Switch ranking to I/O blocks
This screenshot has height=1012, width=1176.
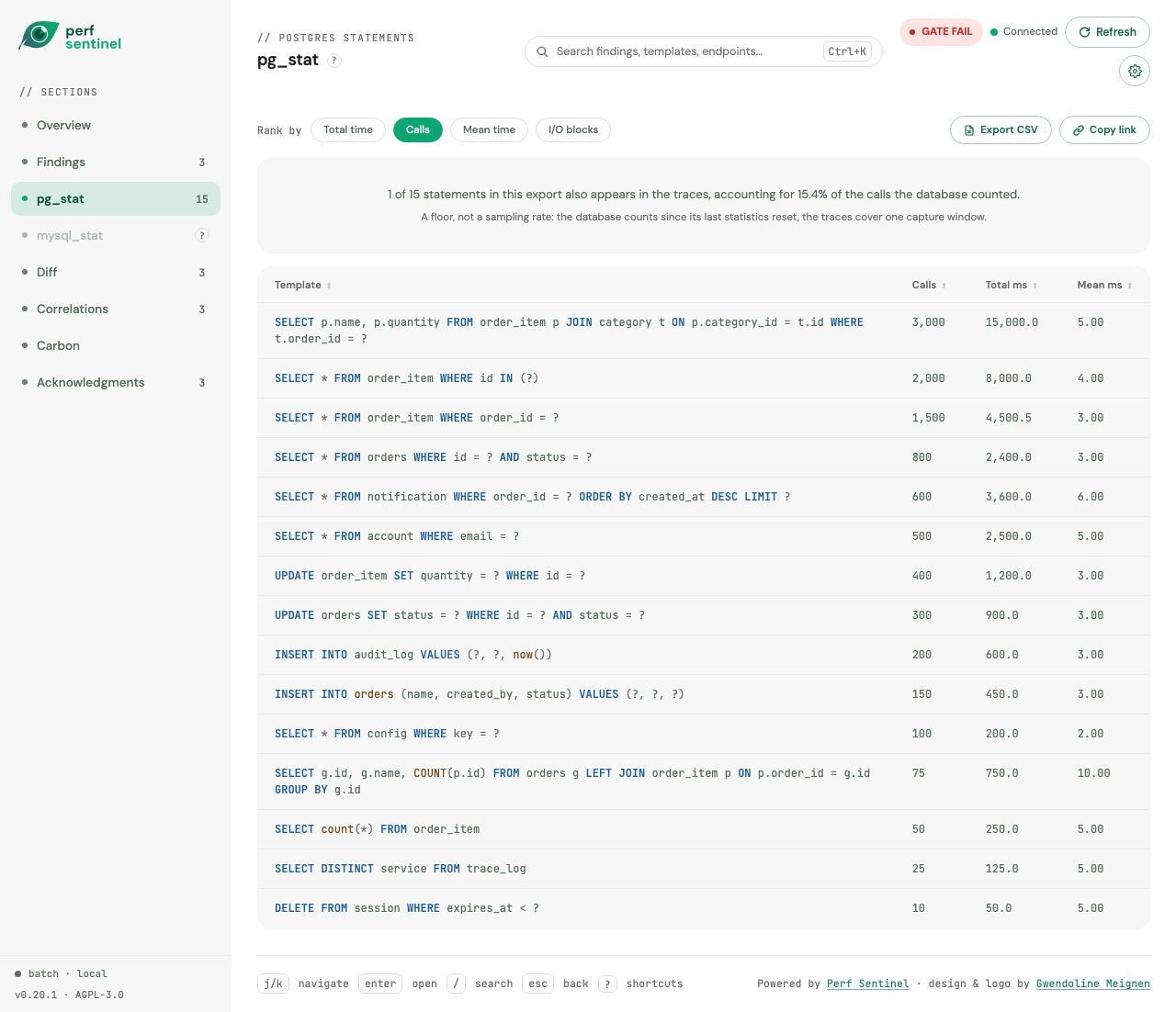tap(573, 129)
